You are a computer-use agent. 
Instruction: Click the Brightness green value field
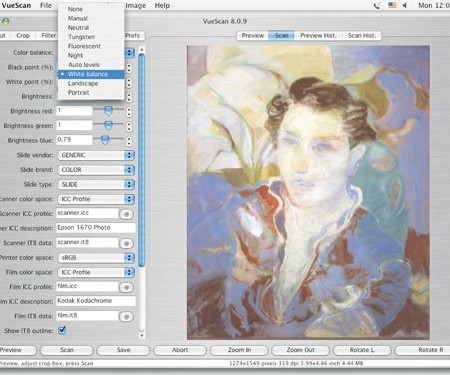(74, 125)
